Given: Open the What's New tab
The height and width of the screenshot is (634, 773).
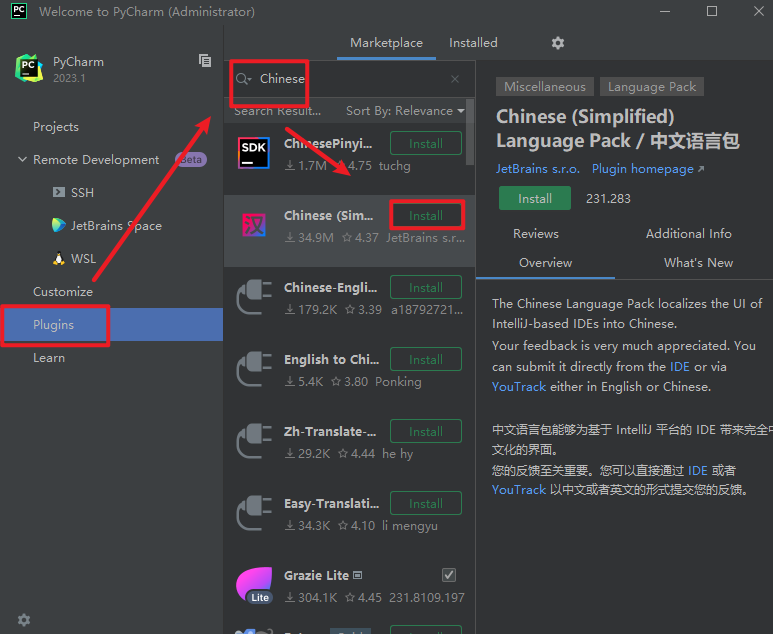Looking at the screenshot, I should tap(698, 263).
